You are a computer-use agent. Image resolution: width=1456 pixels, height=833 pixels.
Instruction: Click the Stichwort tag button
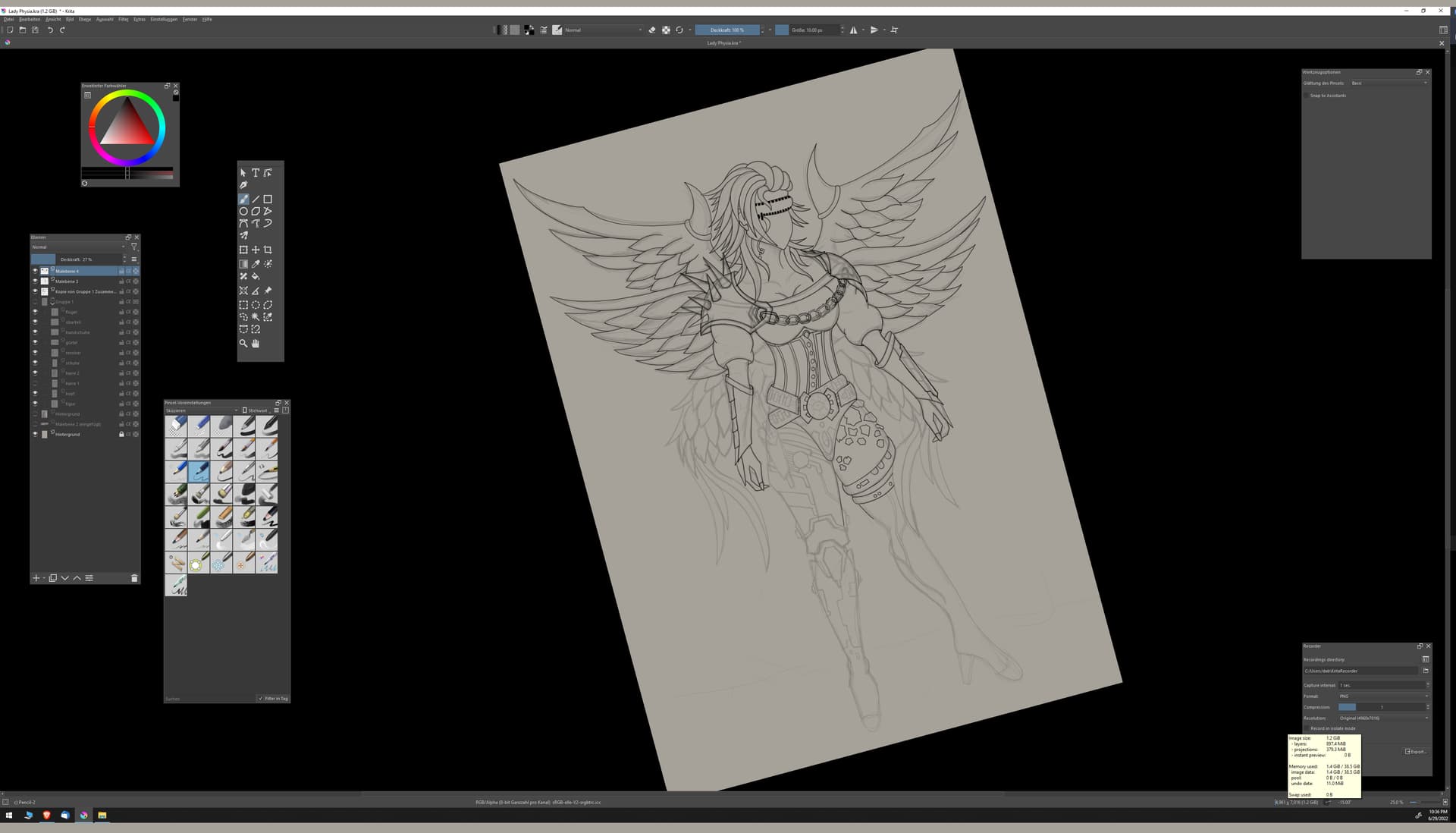tap(255, 410)
